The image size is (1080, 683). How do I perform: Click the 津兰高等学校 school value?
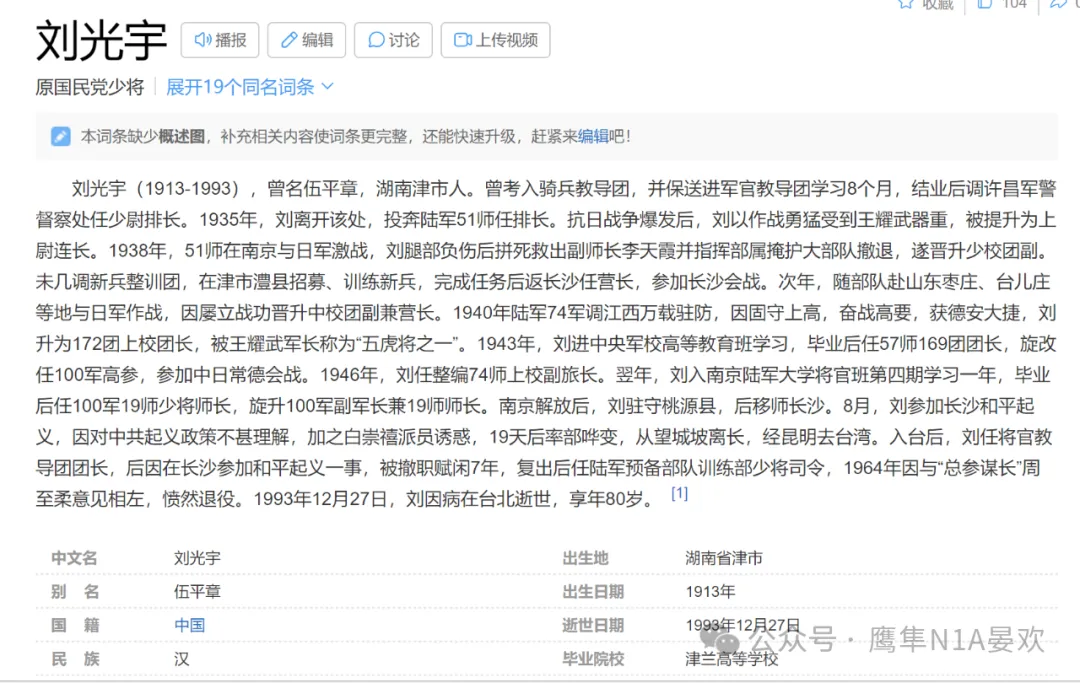coord(731,659)
